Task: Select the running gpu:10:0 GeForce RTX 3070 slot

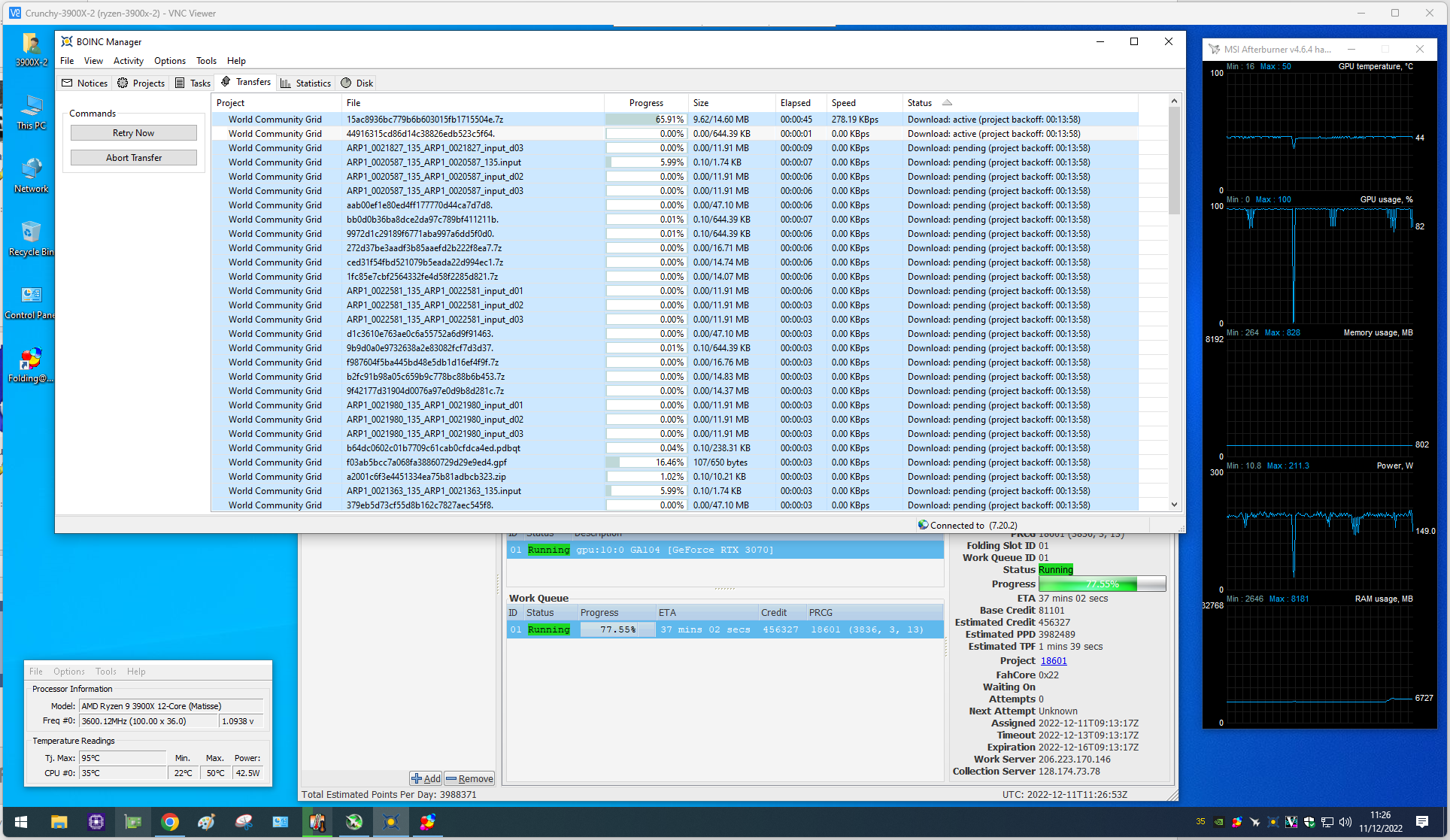Action: [725, 550]
